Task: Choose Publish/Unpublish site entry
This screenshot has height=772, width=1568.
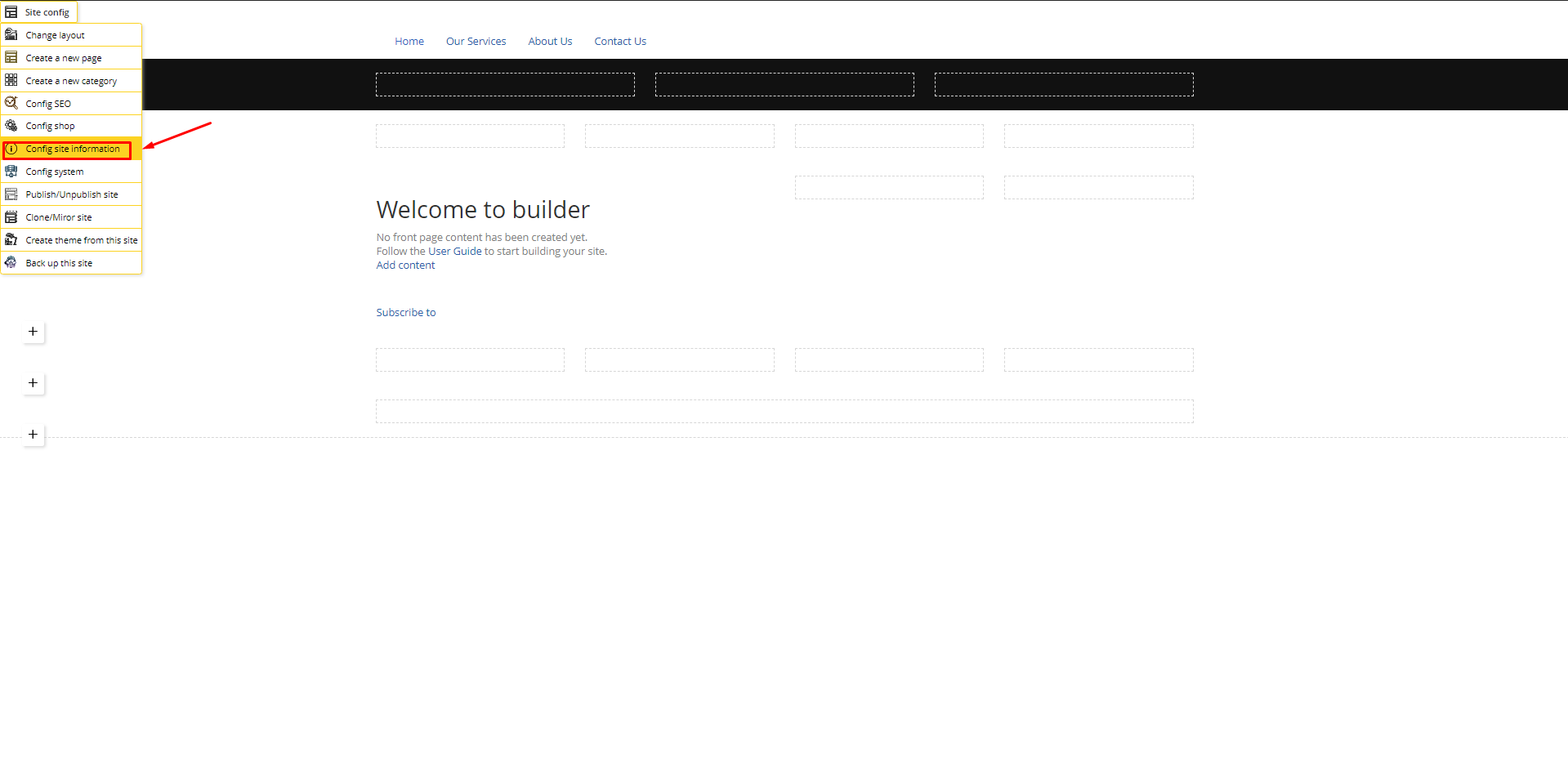Action: tap(71, 194)
